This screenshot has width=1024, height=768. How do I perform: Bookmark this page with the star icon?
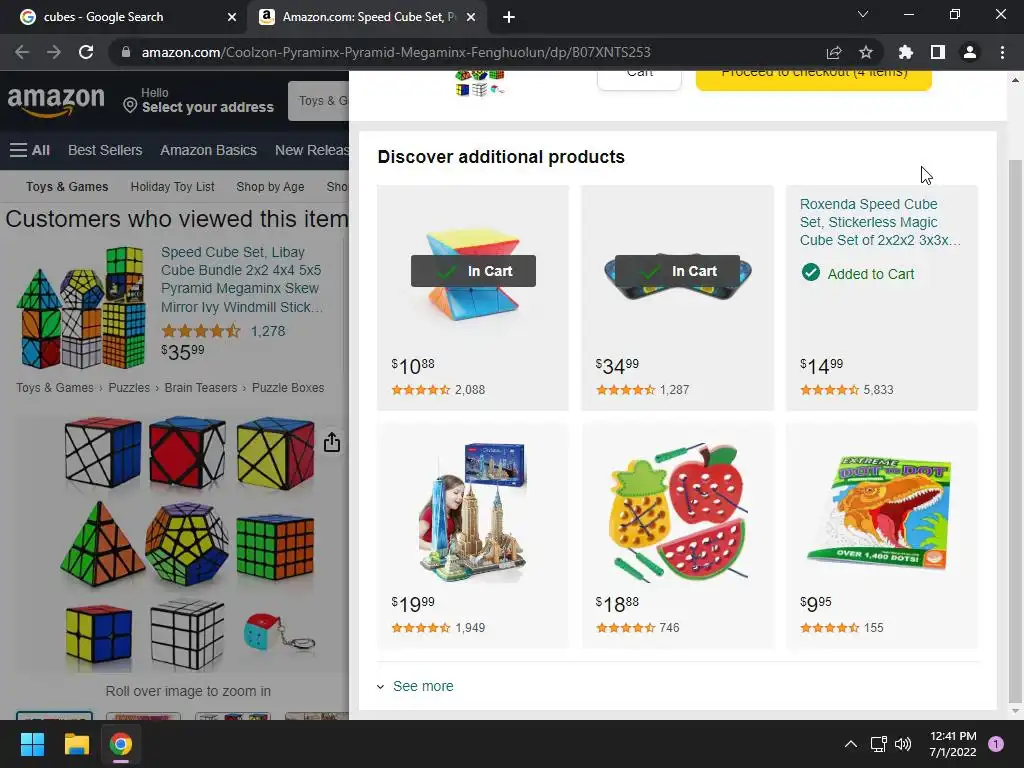click(x=865, y=52)
